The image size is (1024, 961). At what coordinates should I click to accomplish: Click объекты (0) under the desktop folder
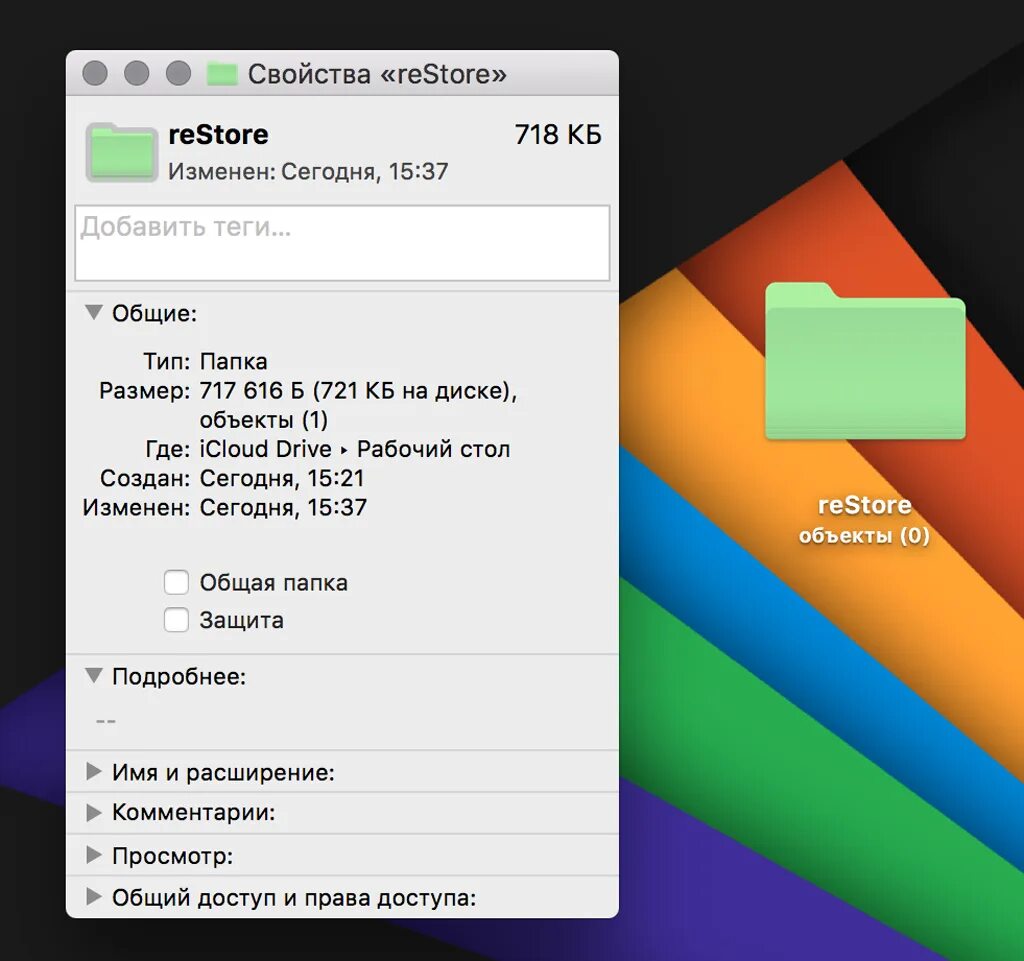tap(864, 535)
